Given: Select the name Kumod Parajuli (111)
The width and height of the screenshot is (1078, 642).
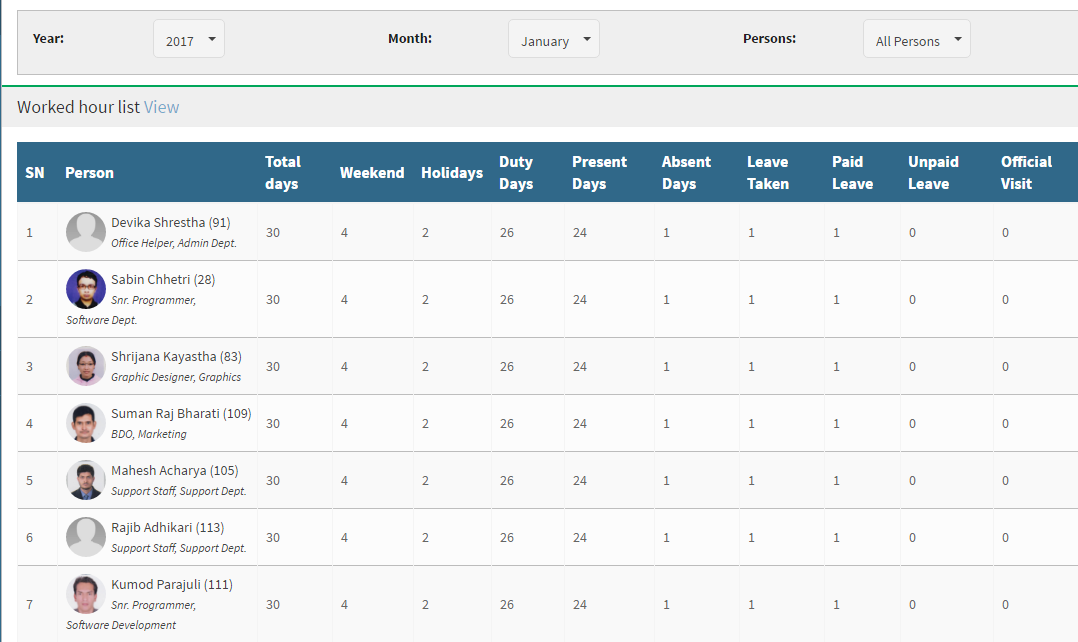Looking at the screenshot, I should tap(172, 585).
